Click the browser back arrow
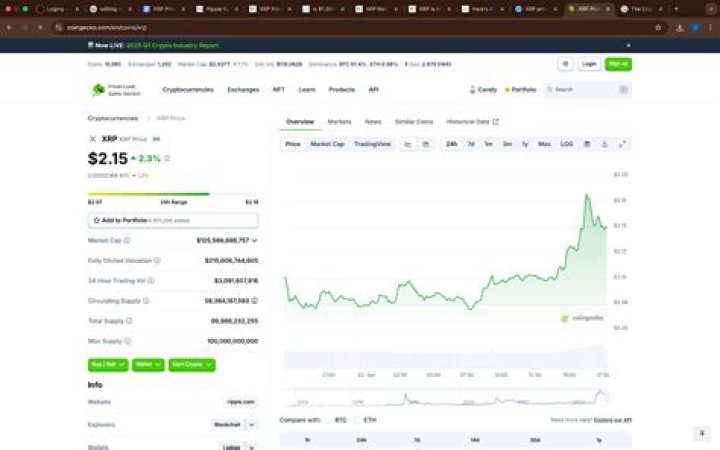Viewport: 720px width, 450px height. pyautogui.click(x=9, y=28)
